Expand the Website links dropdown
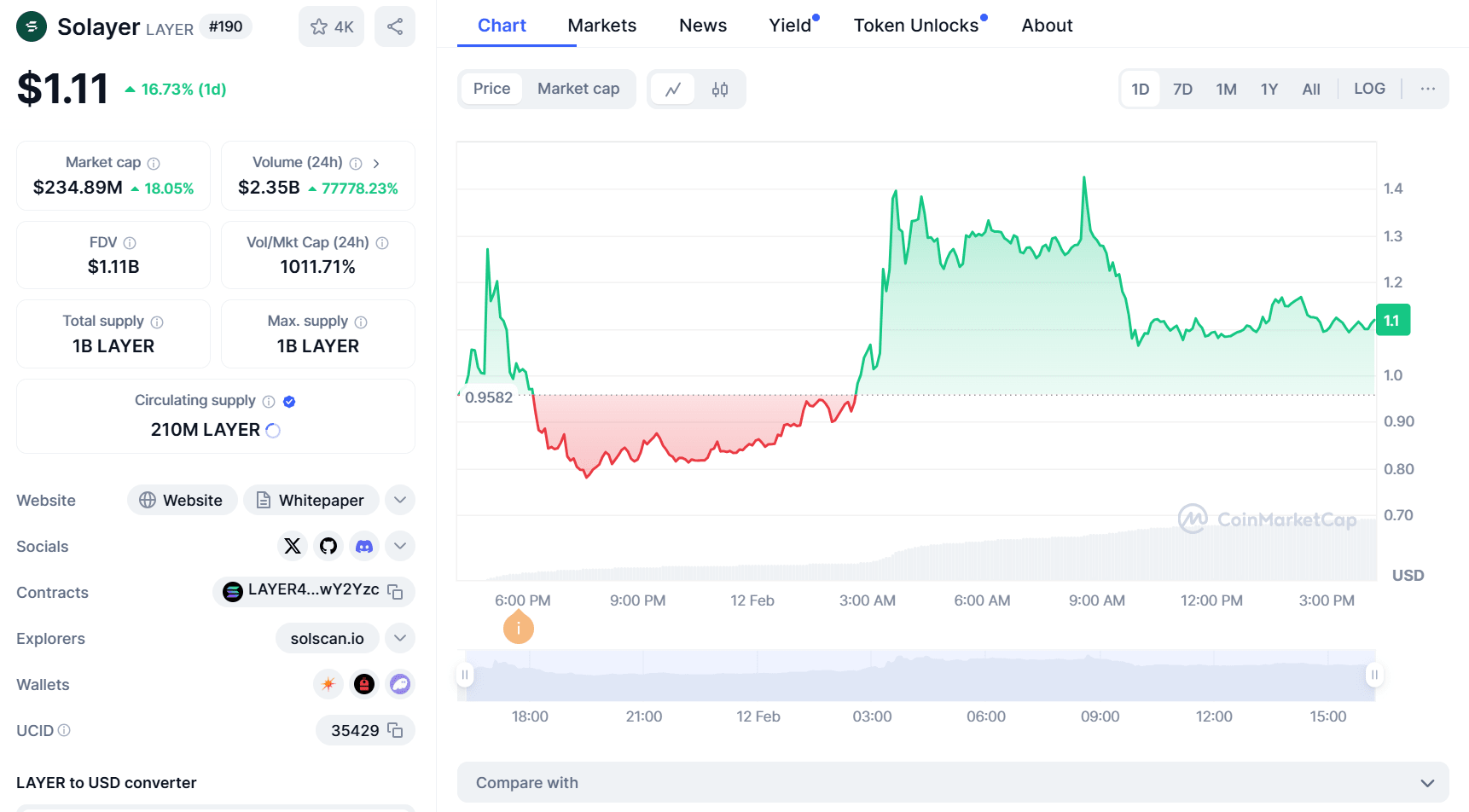The width and height of the screenshot is (1469, 812). 400,500
